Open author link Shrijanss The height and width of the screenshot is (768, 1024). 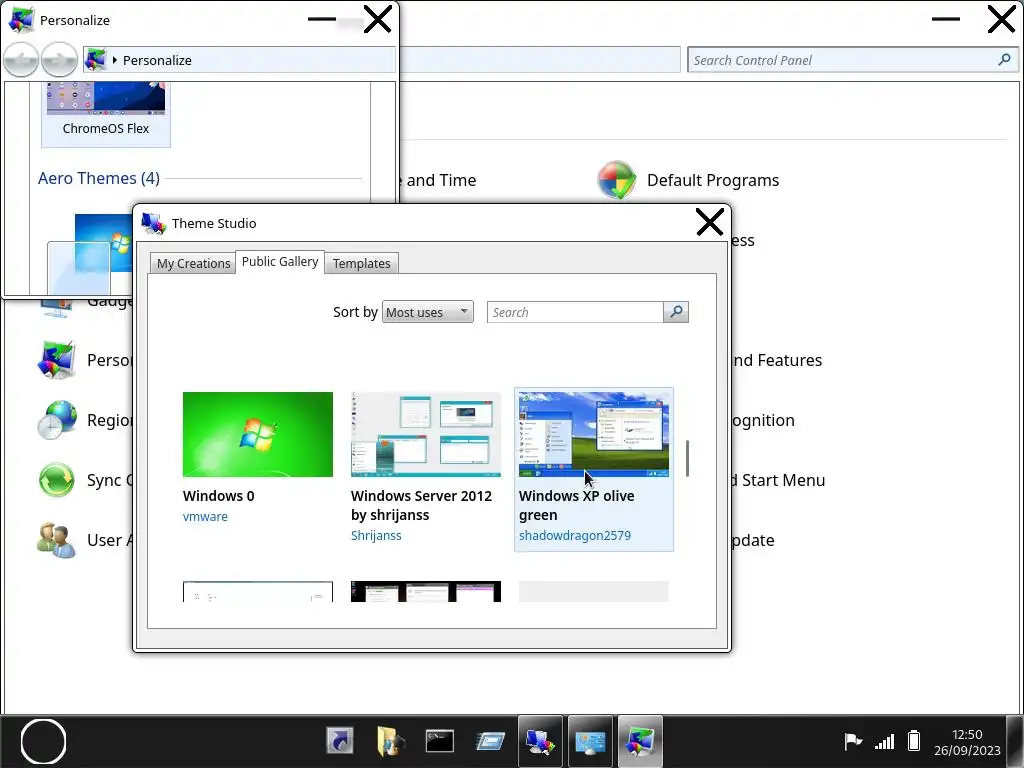click(376, 536)
